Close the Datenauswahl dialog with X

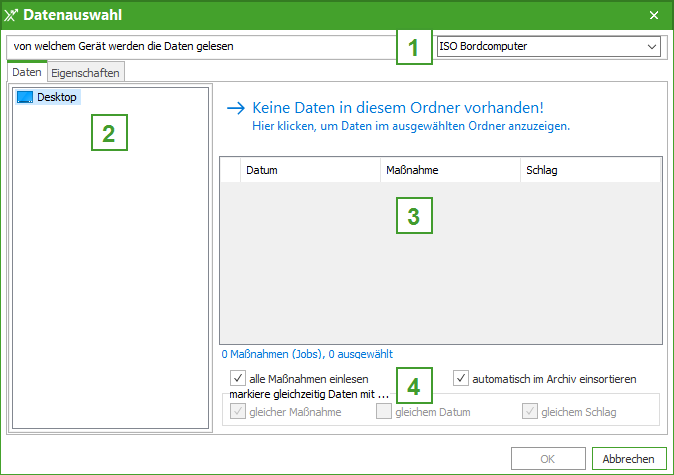coord(654,15)
